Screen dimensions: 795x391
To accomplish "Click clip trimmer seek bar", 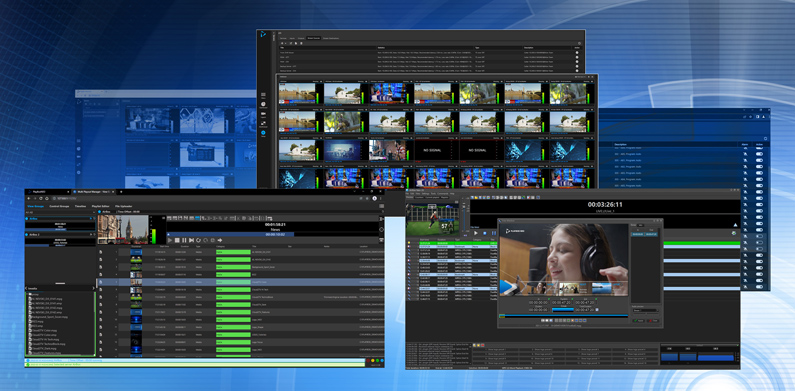I will pos(563,316).
